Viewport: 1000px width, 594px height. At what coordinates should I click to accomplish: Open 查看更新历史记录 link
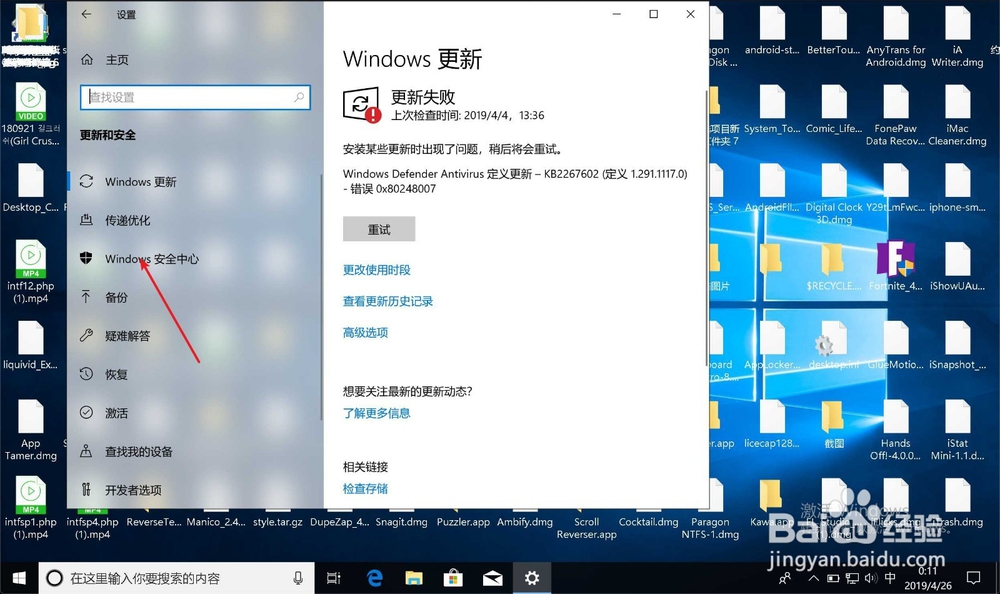pyautogui.click(x=388, y=301)
